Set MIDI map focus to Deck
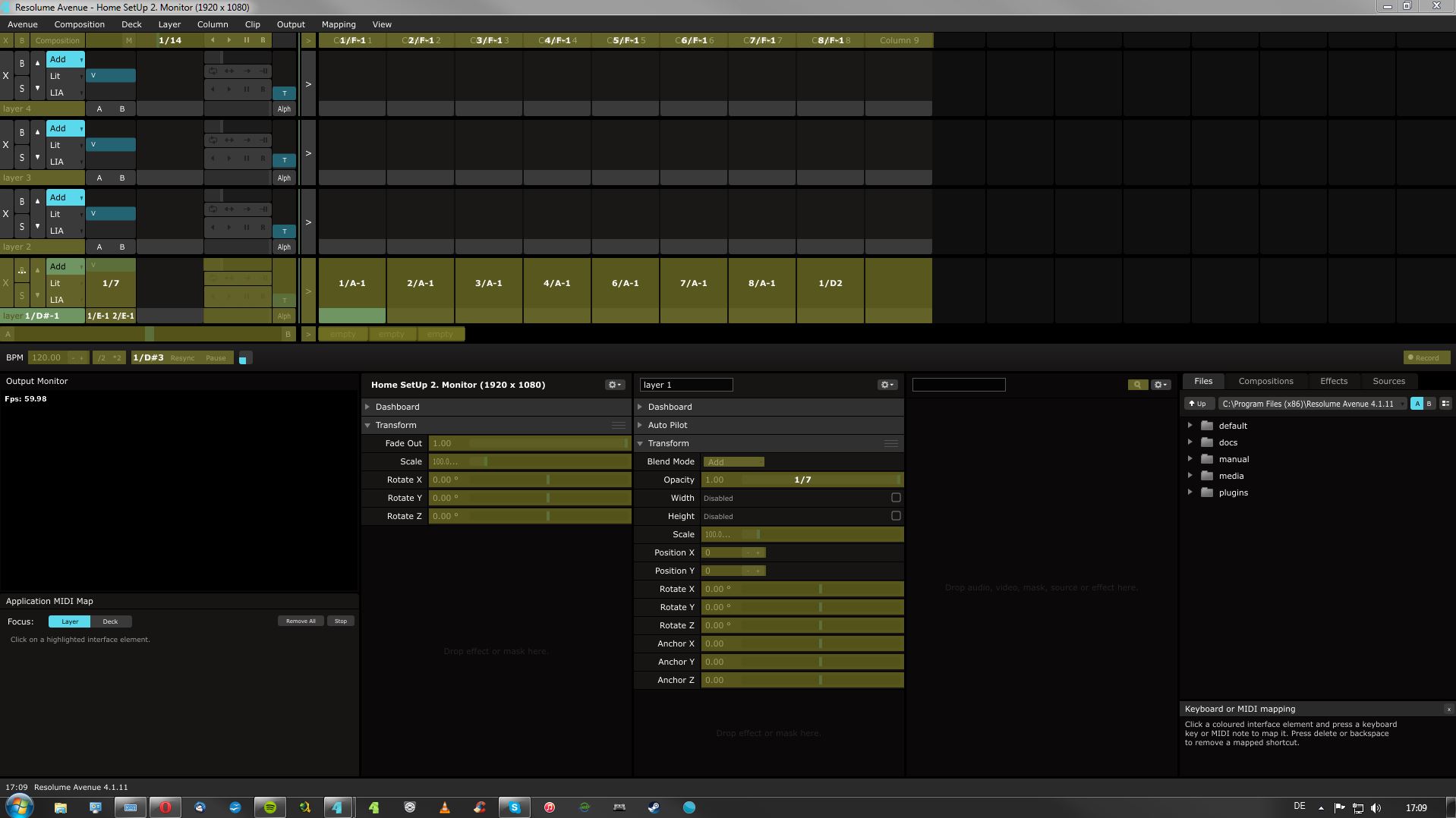This screenshot has width=1456, height=818. [110, 621]
